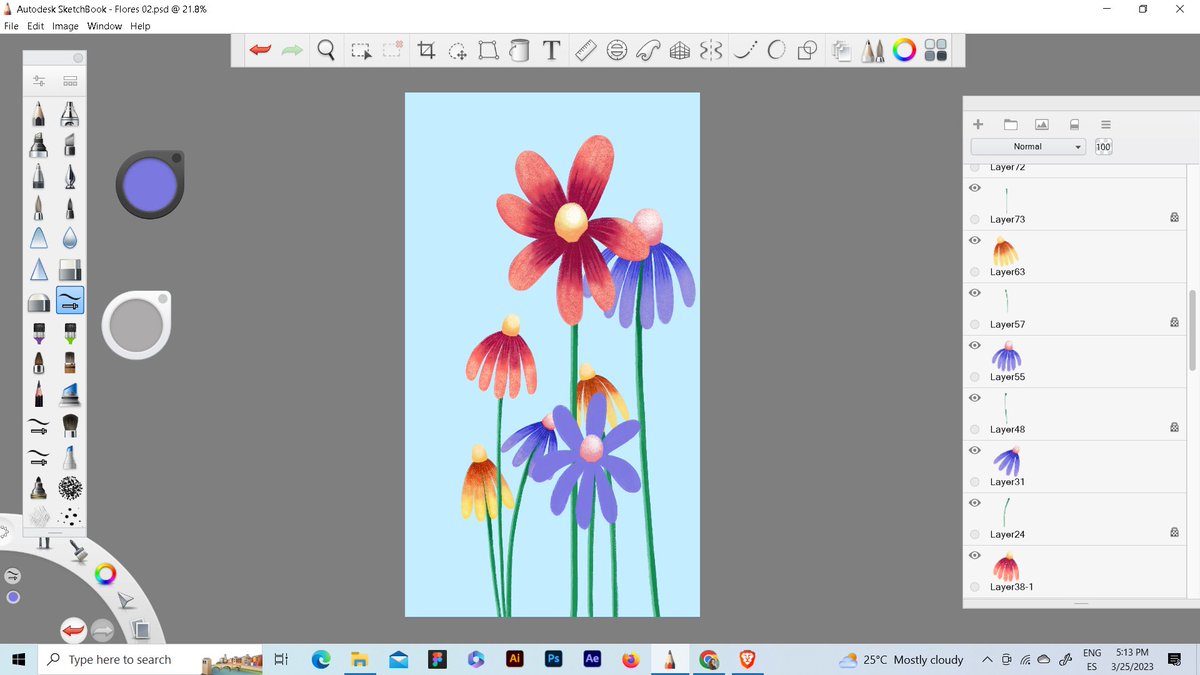Image resolution: width=1200 pixels, height=675 pixels.
Task: Open the Help menu
Action: pos(140,26)
